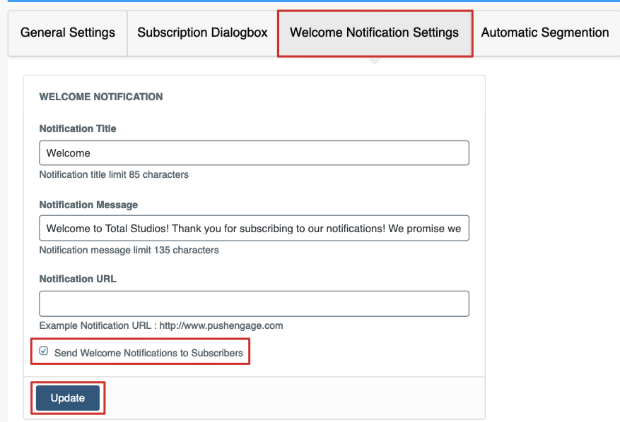Click the blue progress bar at top
Viewport: 620px width, 422px height.
(314, 1)
